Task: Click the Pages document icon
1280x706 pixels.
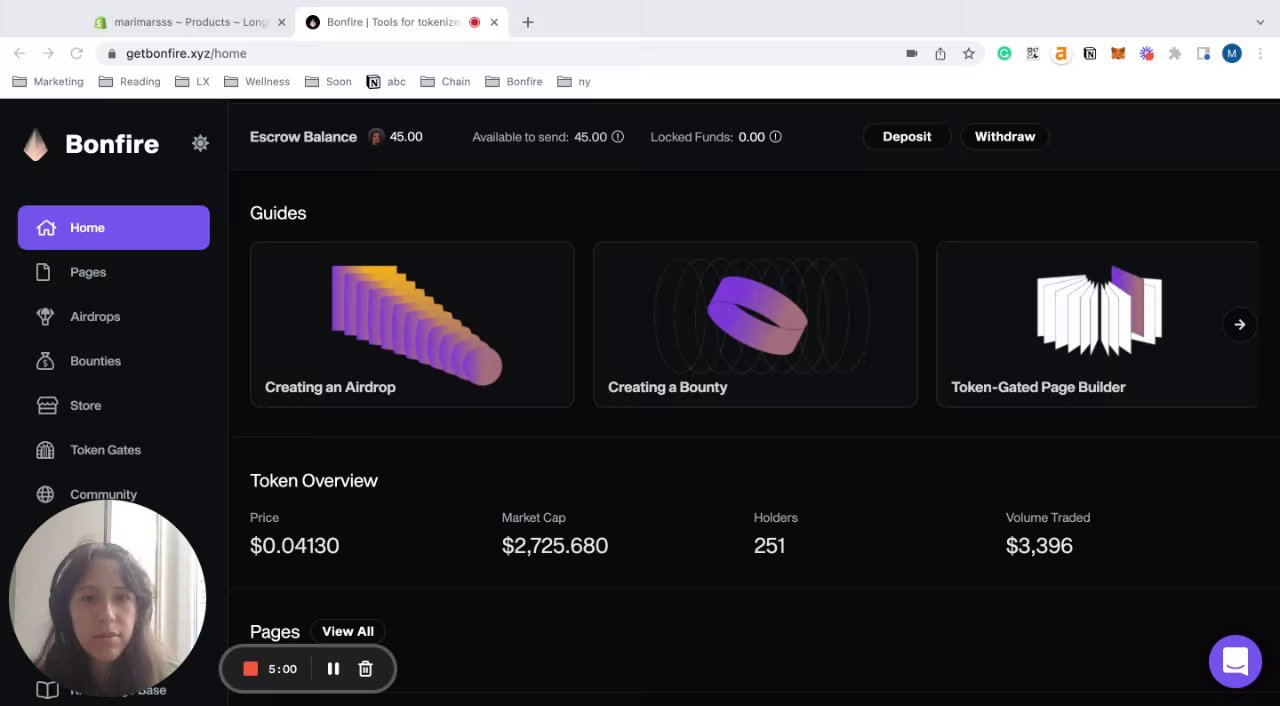Action: [x=43, y=272]
